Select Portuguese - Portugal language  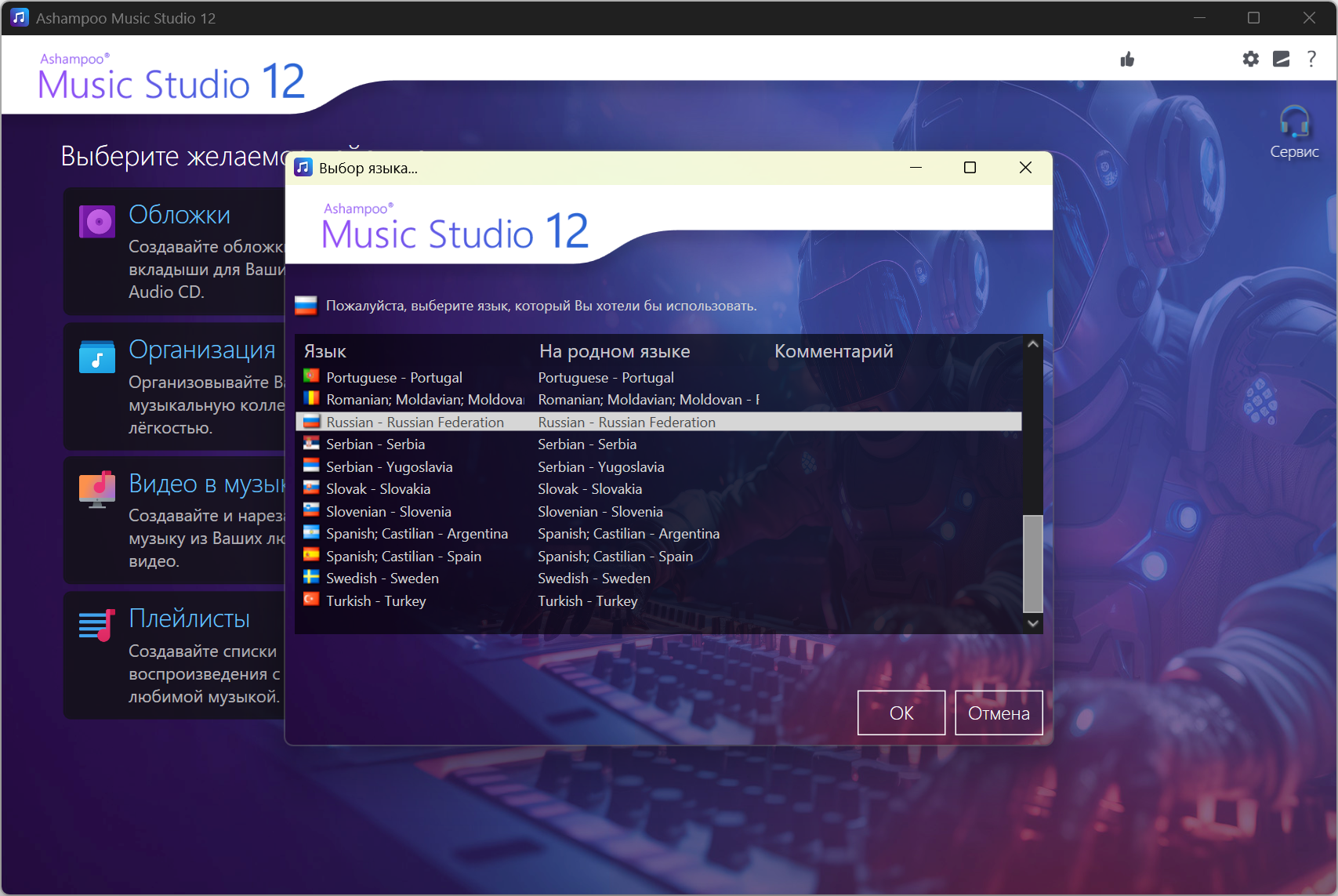point(394,377)
